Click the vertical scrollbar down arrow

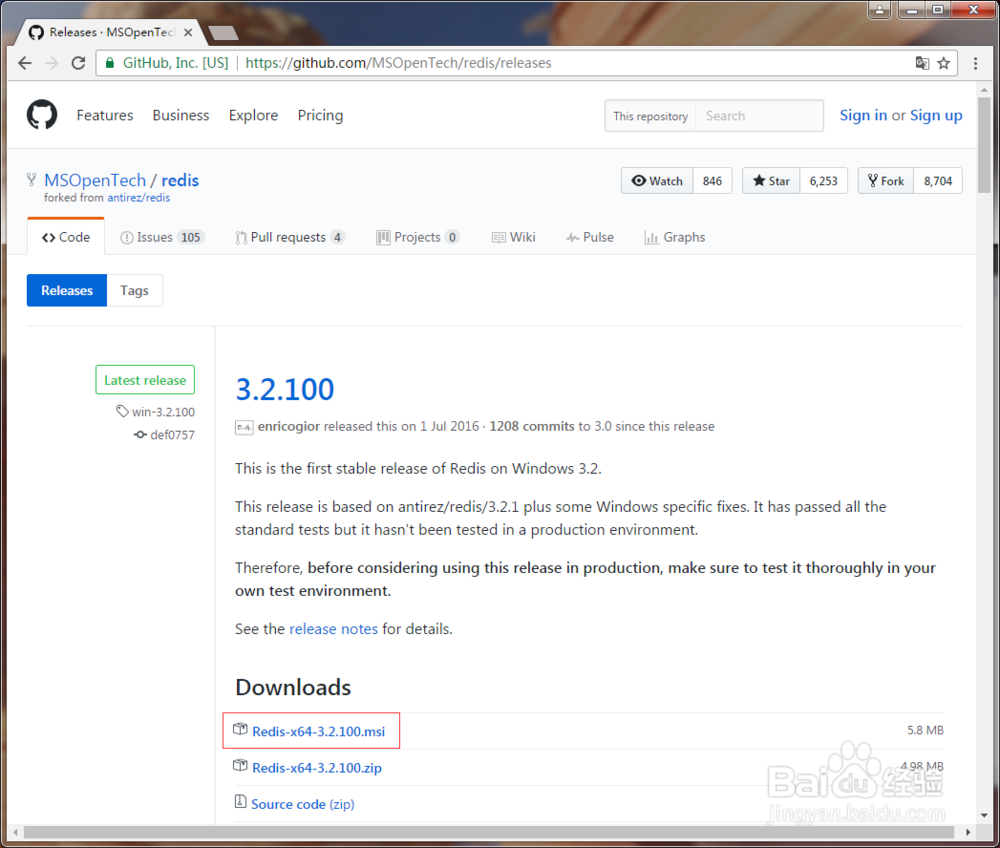pos(984,815)
